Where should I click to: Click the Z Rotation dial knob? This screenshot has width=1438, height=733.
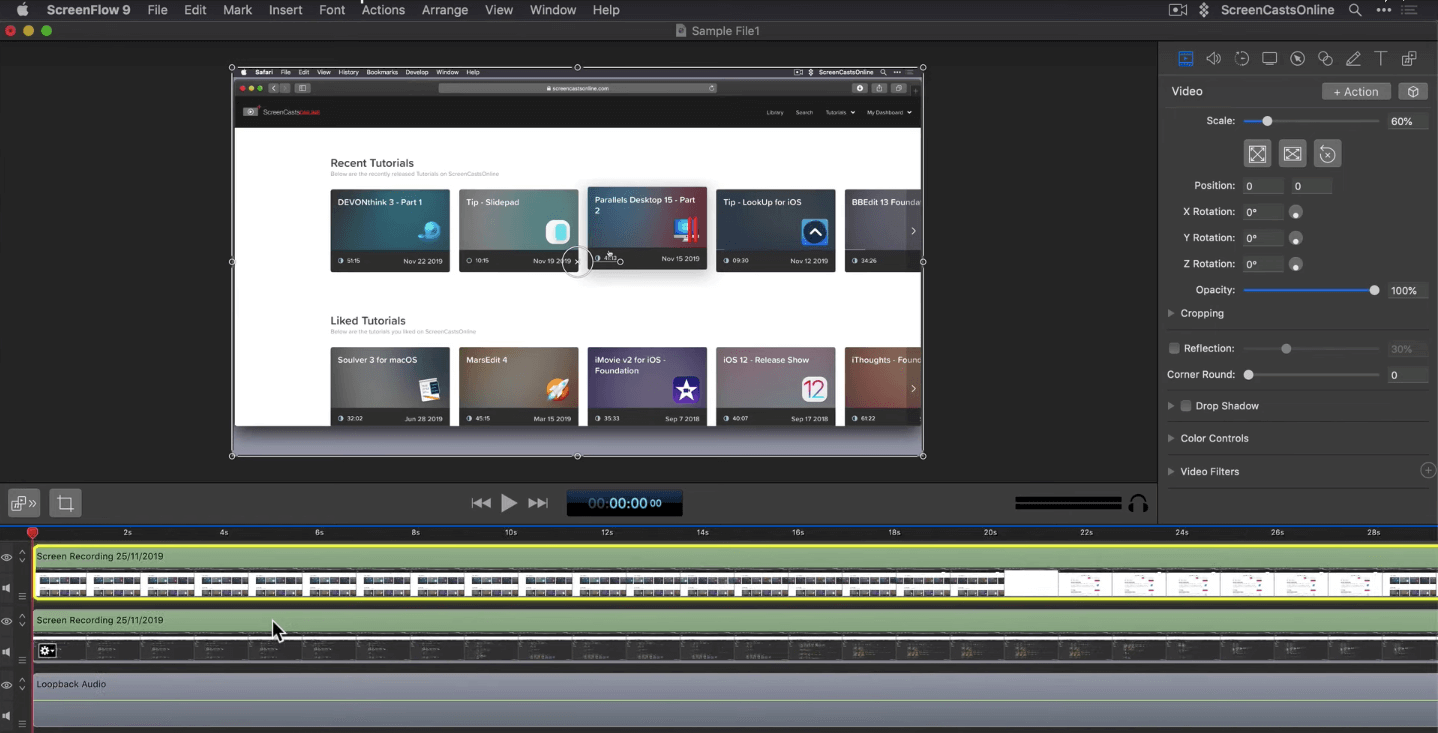click(1296, 264)
